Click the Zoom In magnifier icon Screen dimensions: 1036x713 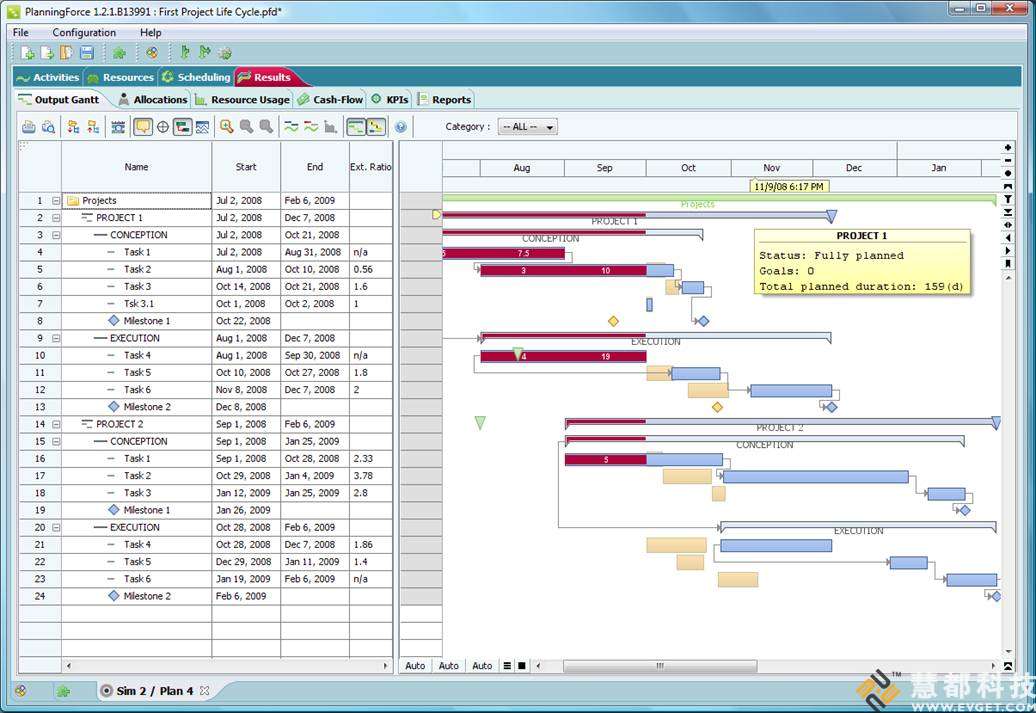(x=227, y=127)
